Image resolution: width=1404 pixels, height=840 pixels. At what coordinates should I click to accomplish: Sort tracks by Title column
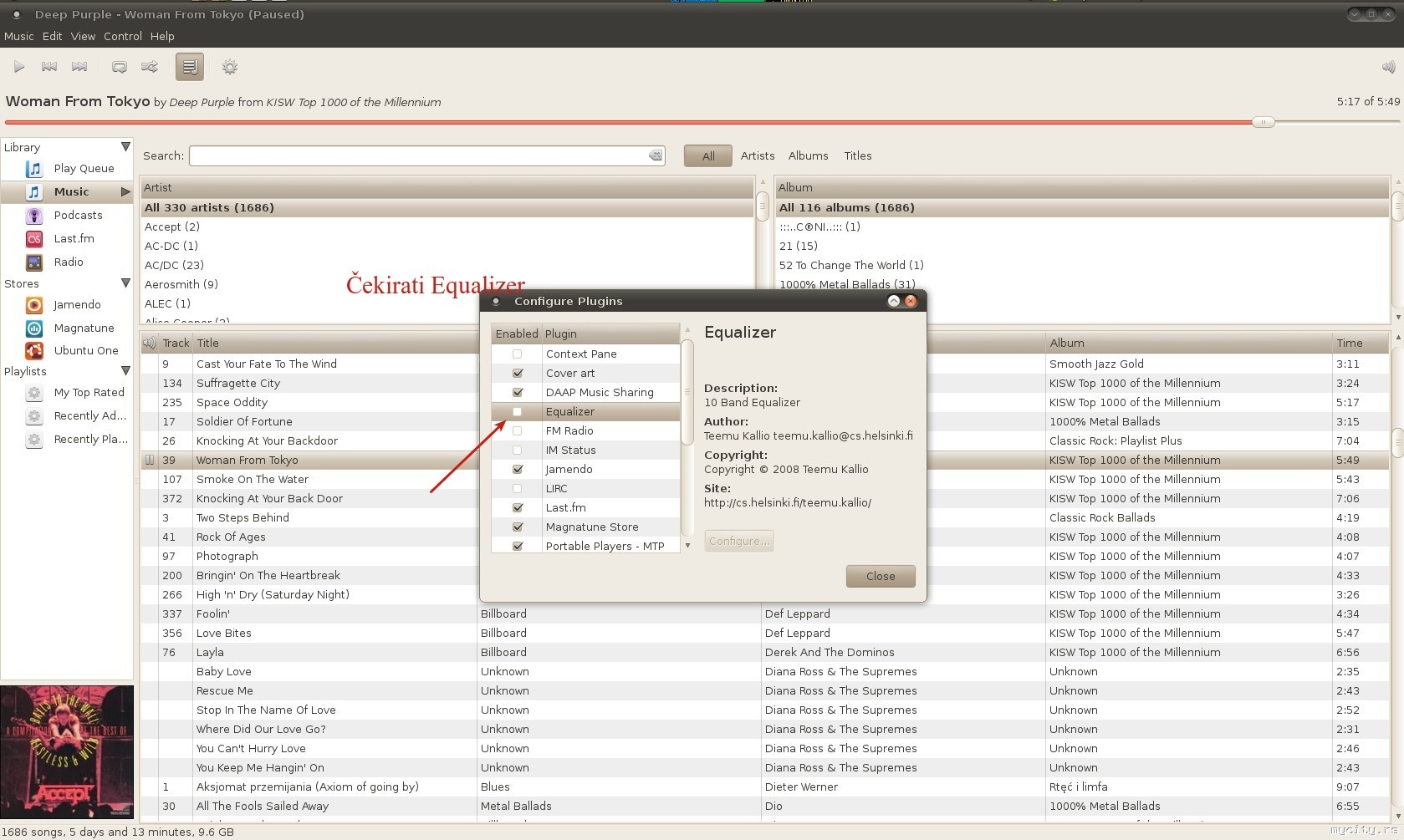[x=334, y=343]
